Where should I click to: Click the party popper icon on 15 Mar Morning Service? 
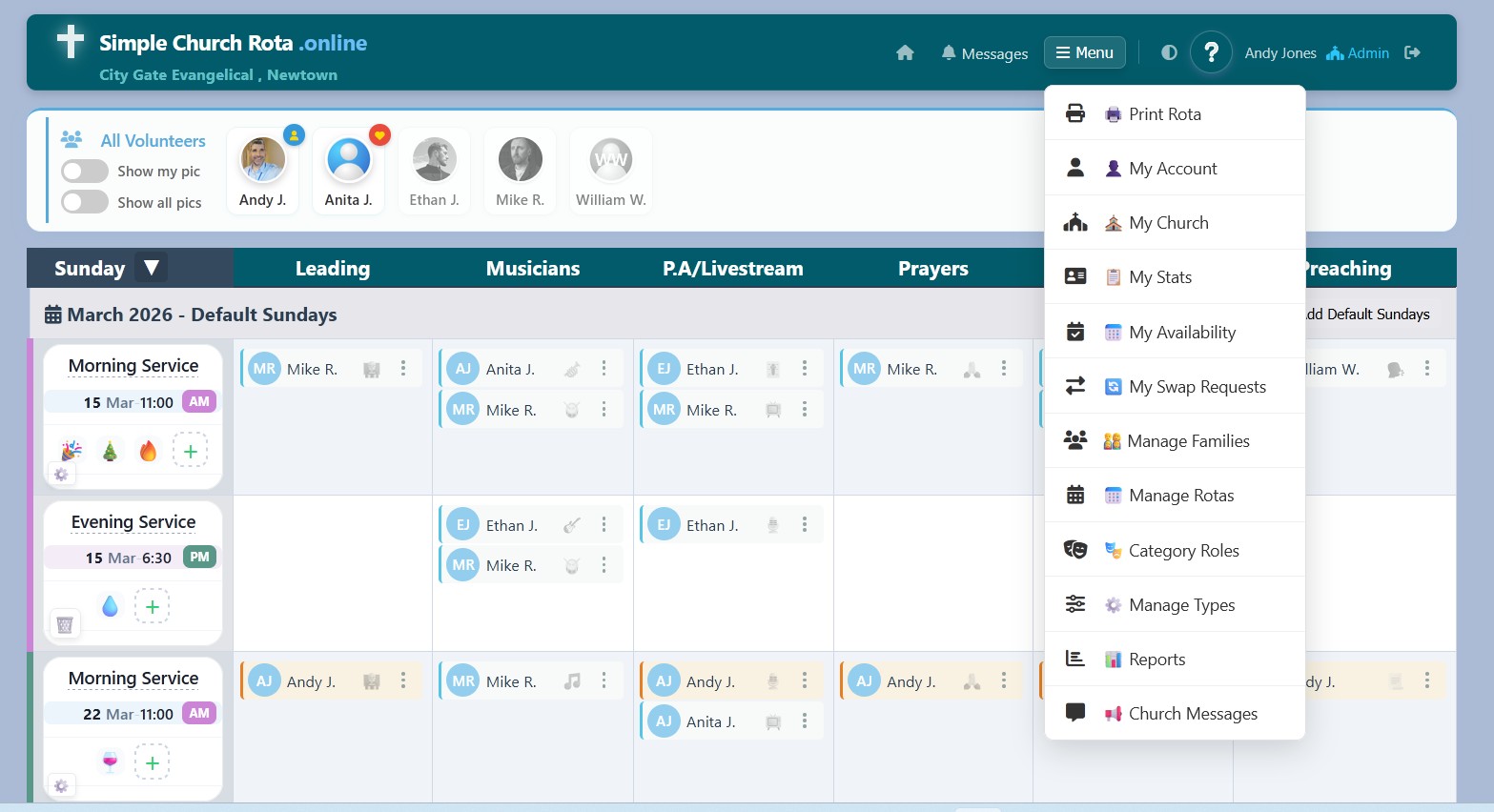tap(72, 451)
